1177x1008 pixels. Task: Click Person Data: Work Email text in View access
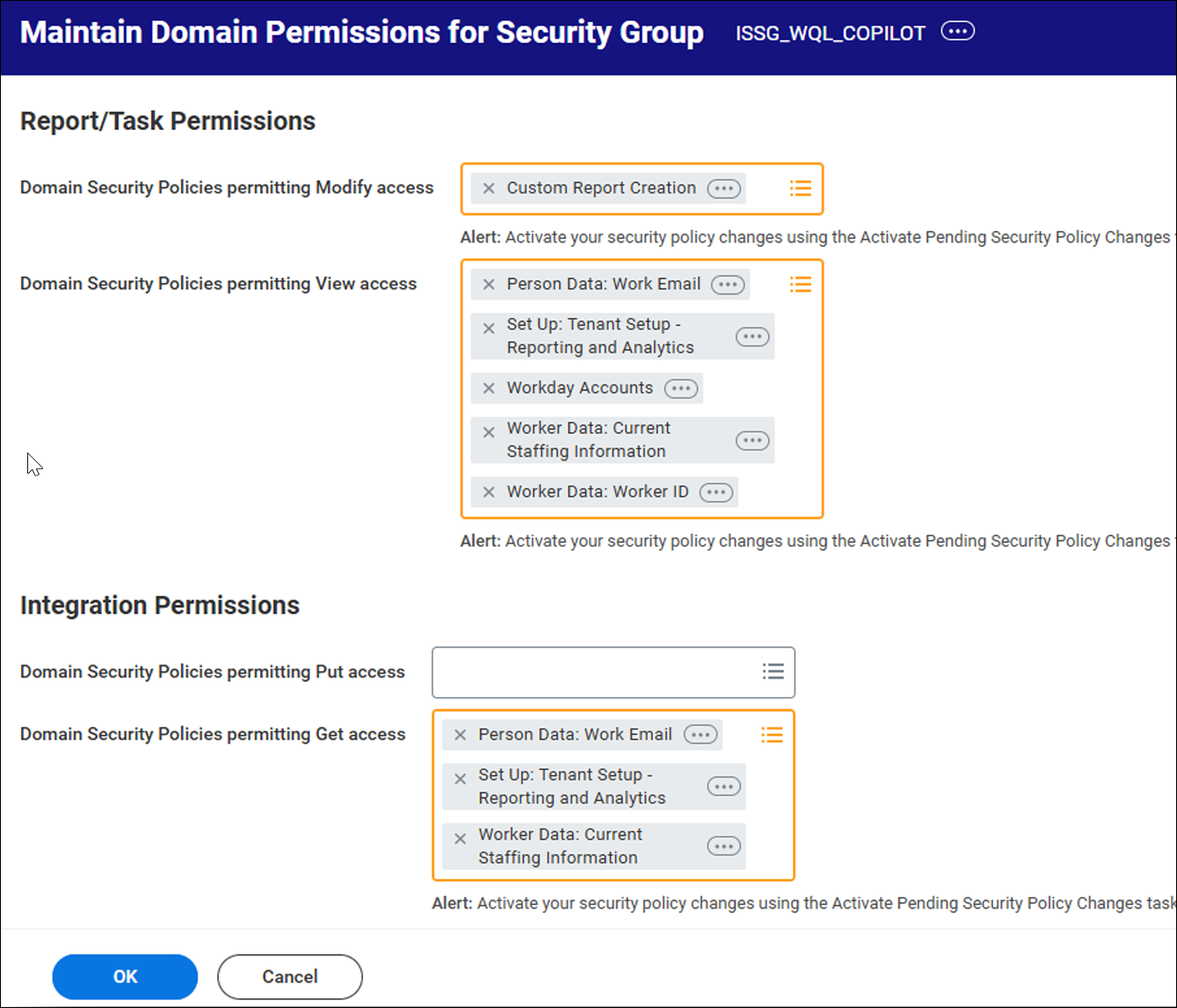(x=604, y=284)
